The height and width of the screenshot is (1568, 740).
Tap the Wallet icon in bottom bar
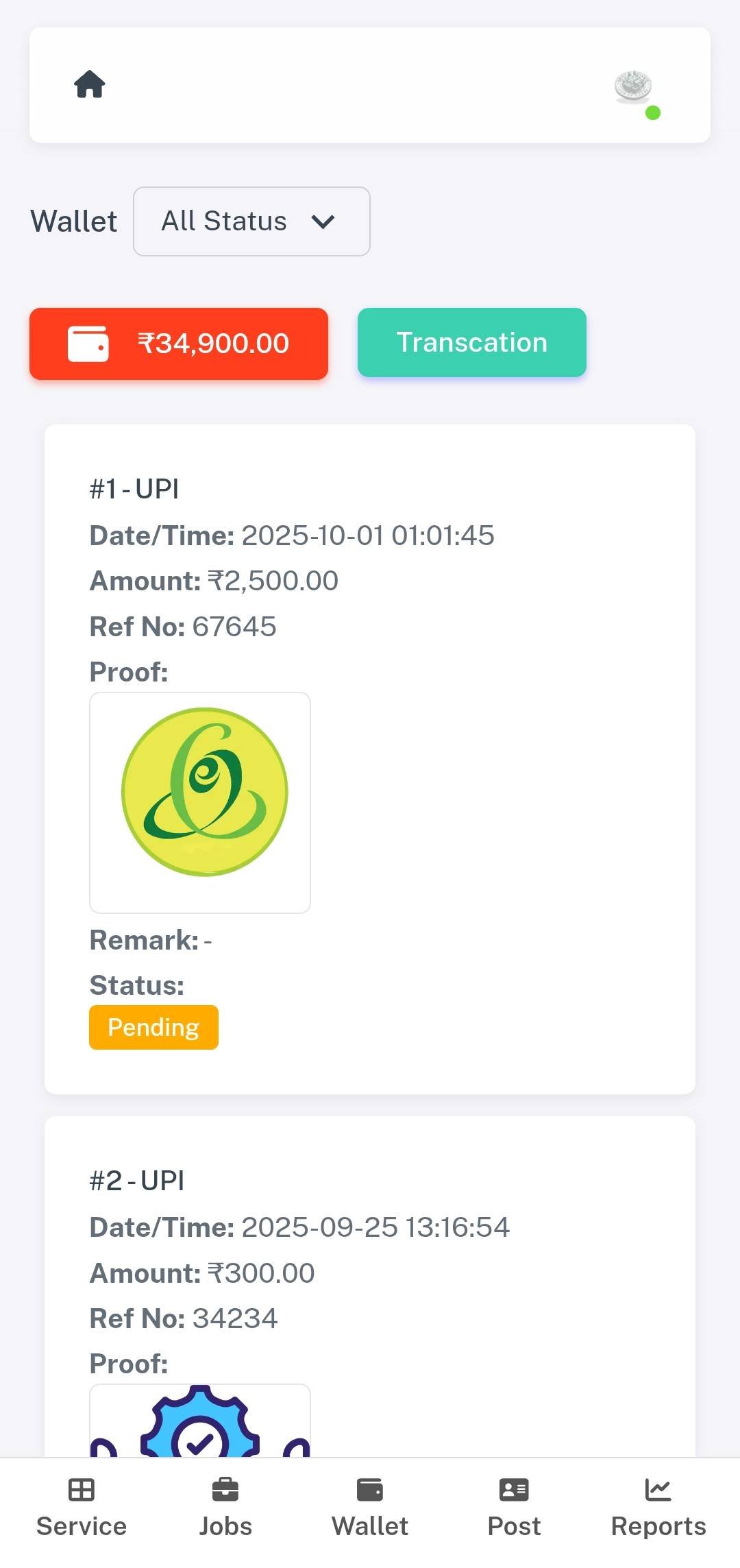pos(370,1490)
